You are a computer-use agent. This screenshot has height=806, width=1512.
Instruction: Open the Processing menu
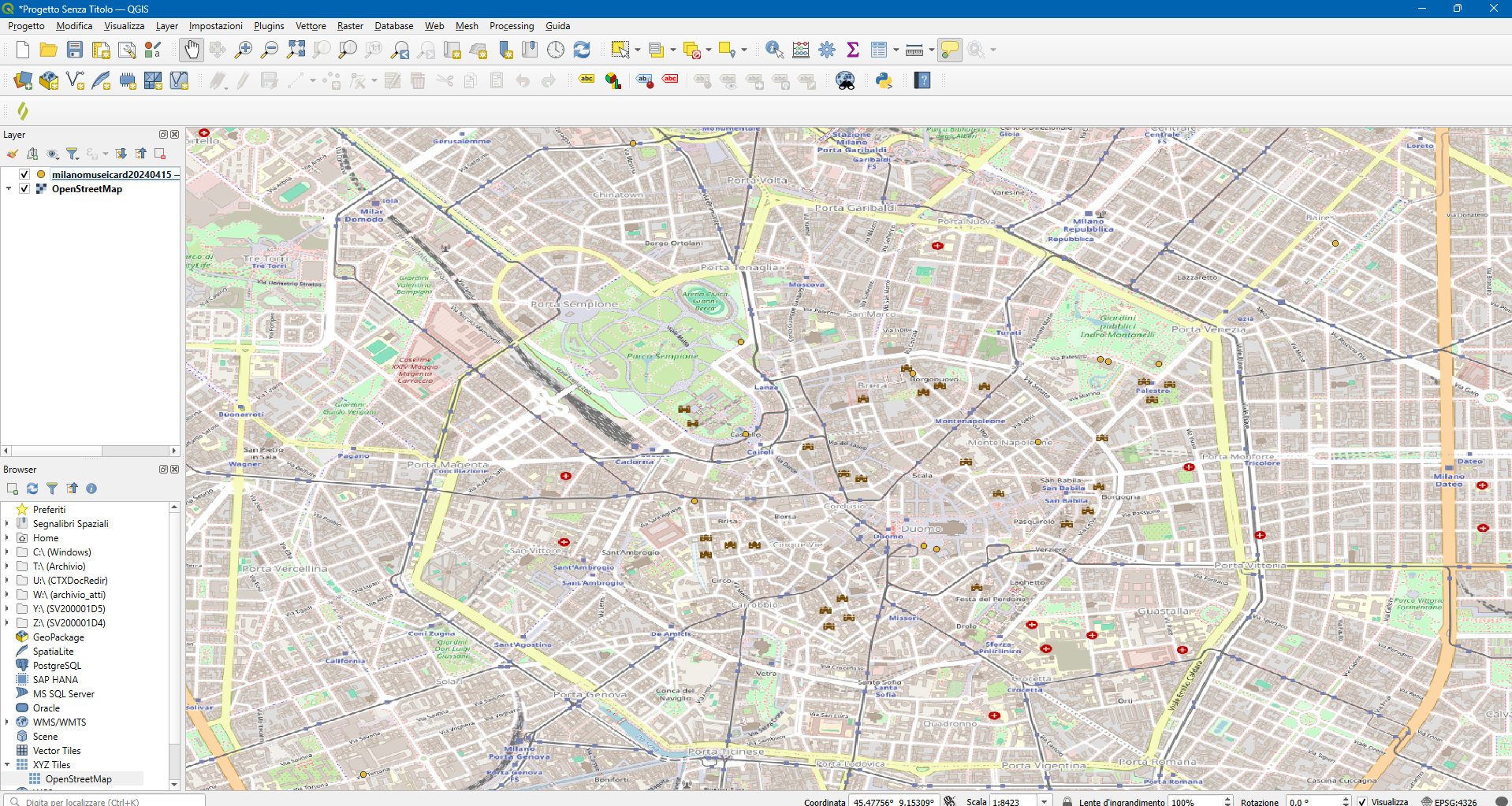511,26
